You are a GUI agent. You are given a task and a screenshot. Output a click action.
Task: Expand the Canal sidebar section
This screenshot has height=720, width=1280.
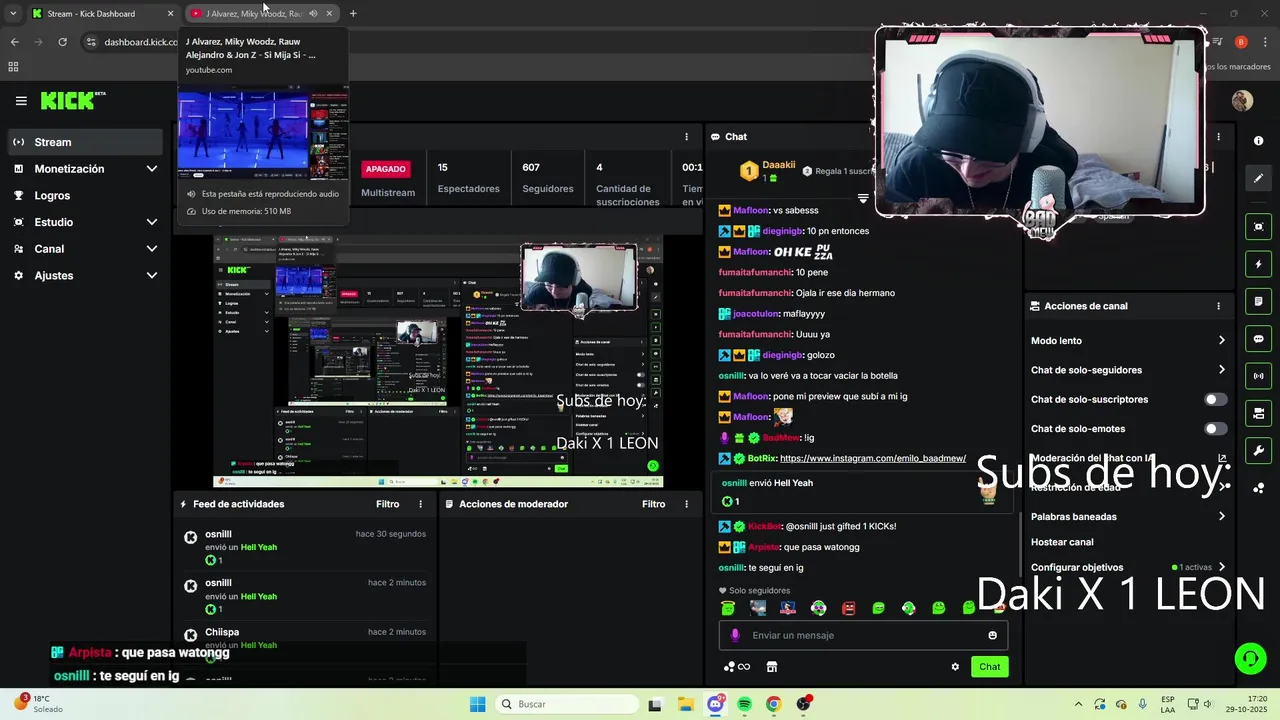point(83,249)
